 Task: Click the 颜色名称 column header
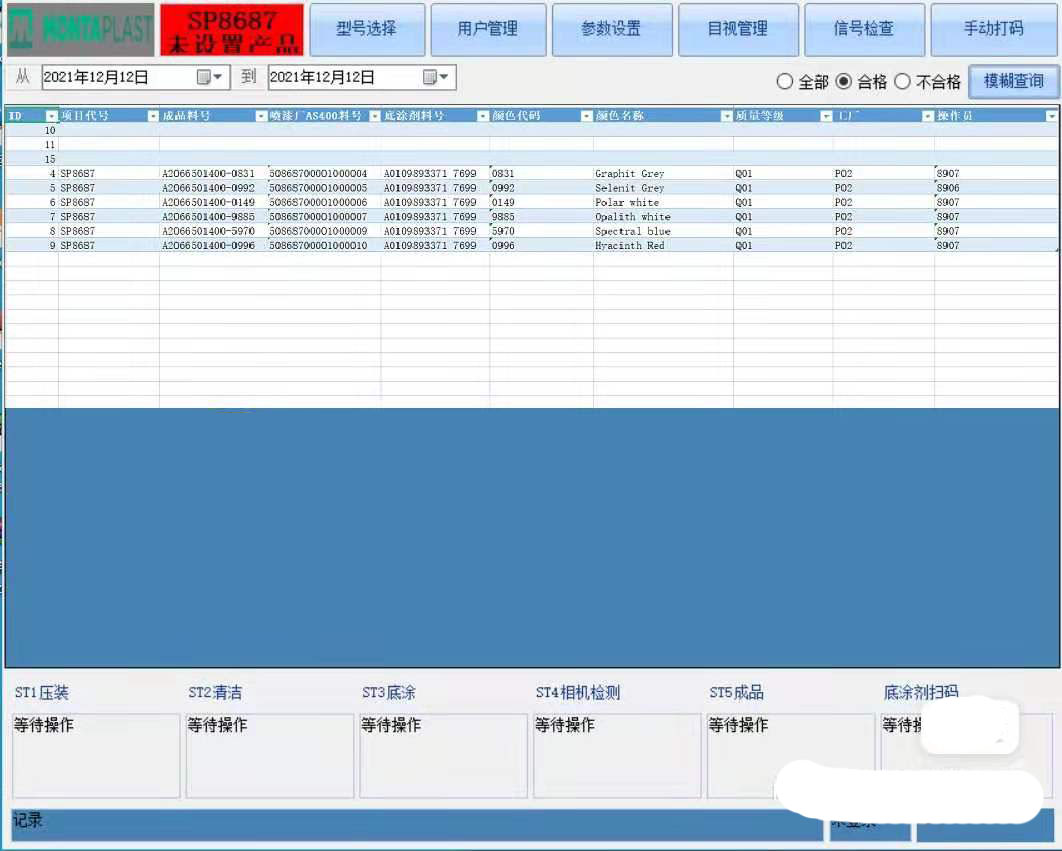pyautogui.click(x=663, y=116)
